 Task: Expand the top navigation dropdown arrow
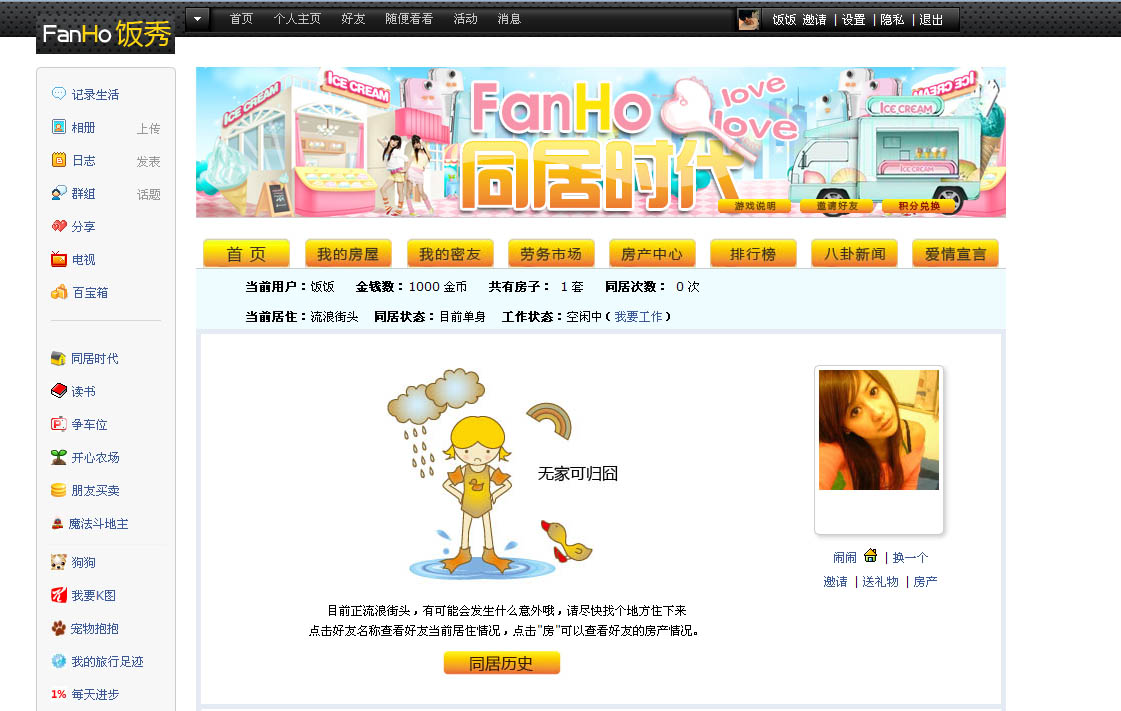(x=197, y=19)
